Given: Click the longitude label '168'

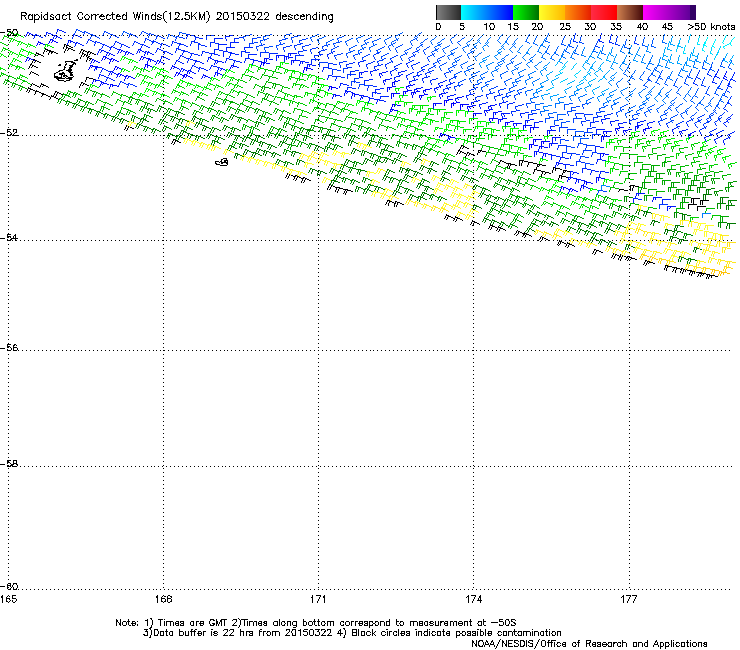Looking at the screenshot, I should (x=163, y=599).
